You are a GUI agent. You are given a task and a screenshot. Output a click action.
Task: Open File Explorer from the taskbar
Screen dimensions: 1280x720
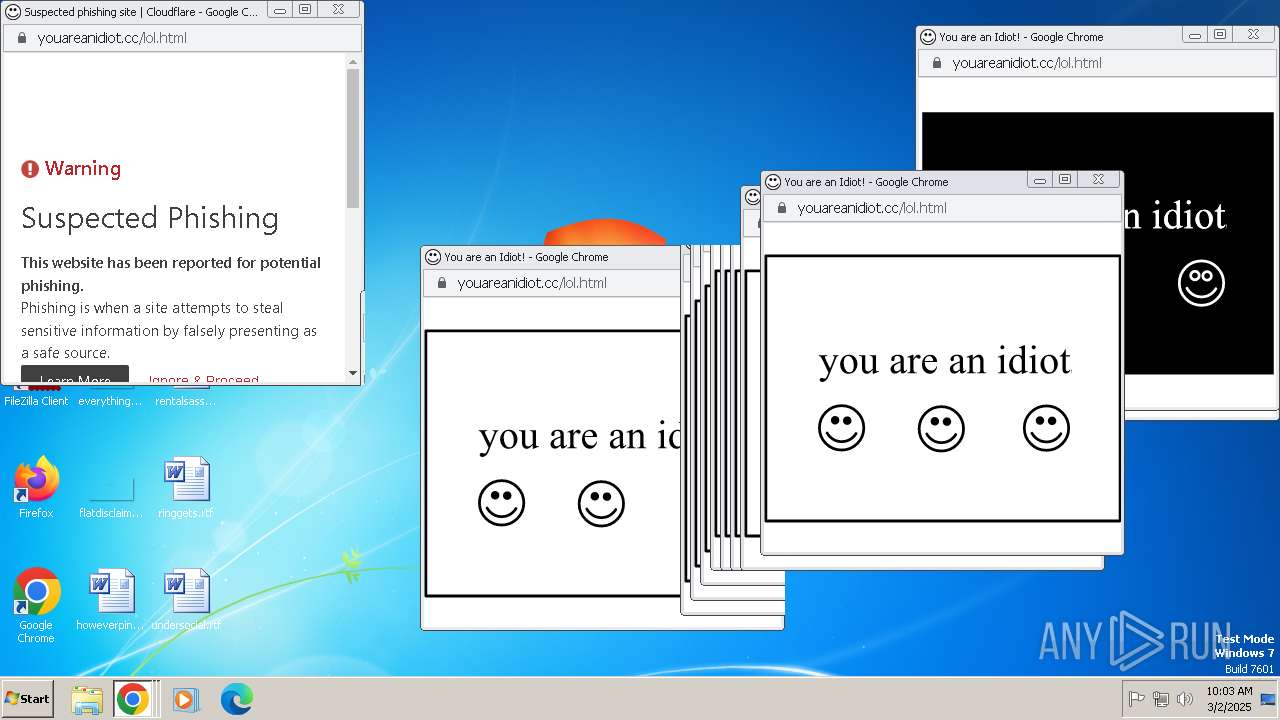pos(87,699)
